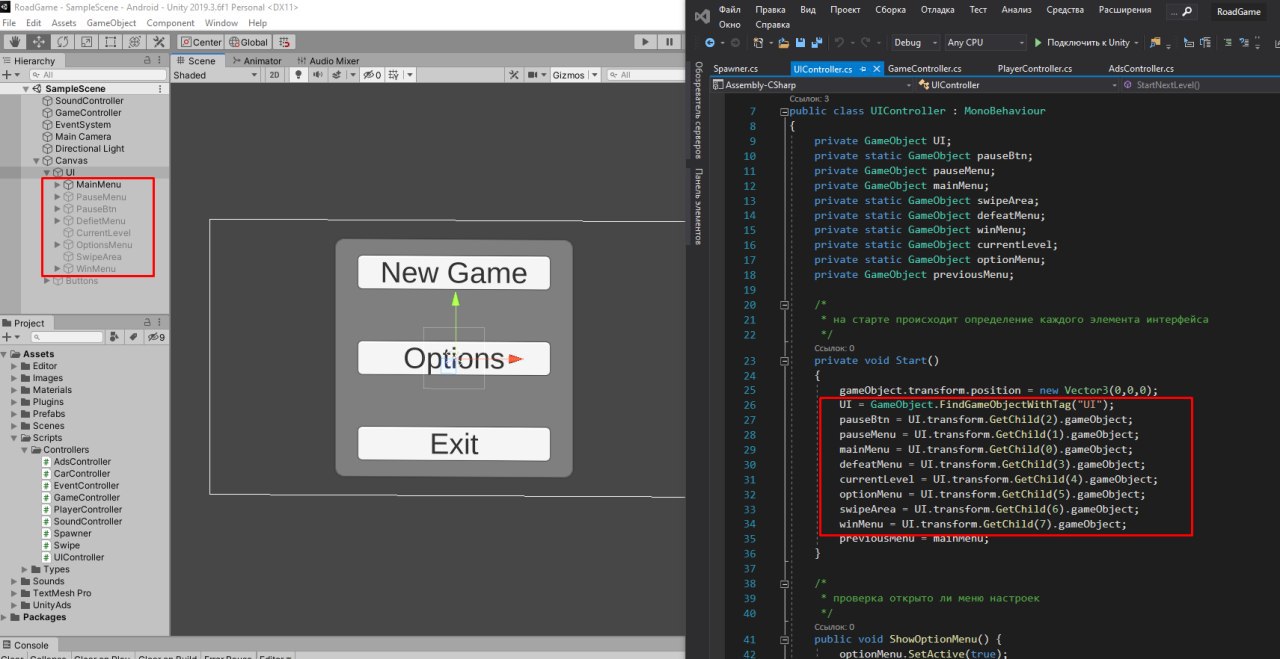Select the Rect tool in Unity toolbar
This screenshot has height=659, width=1280.
[111, 42]
